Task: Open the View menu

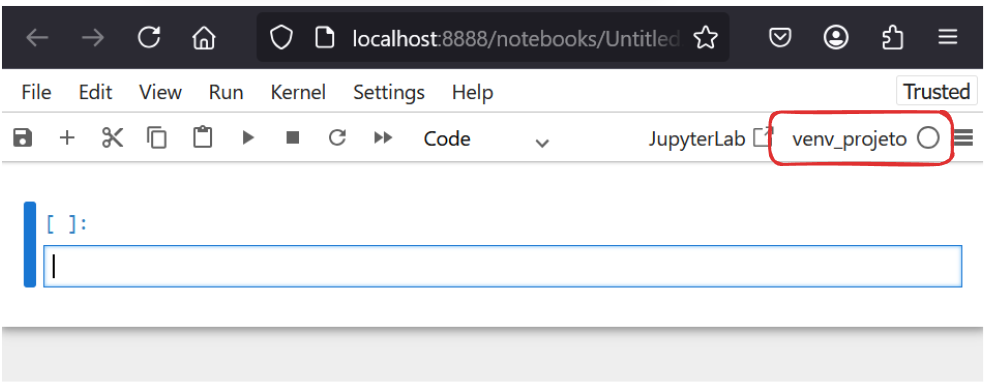Action: [x=160, y=93]
